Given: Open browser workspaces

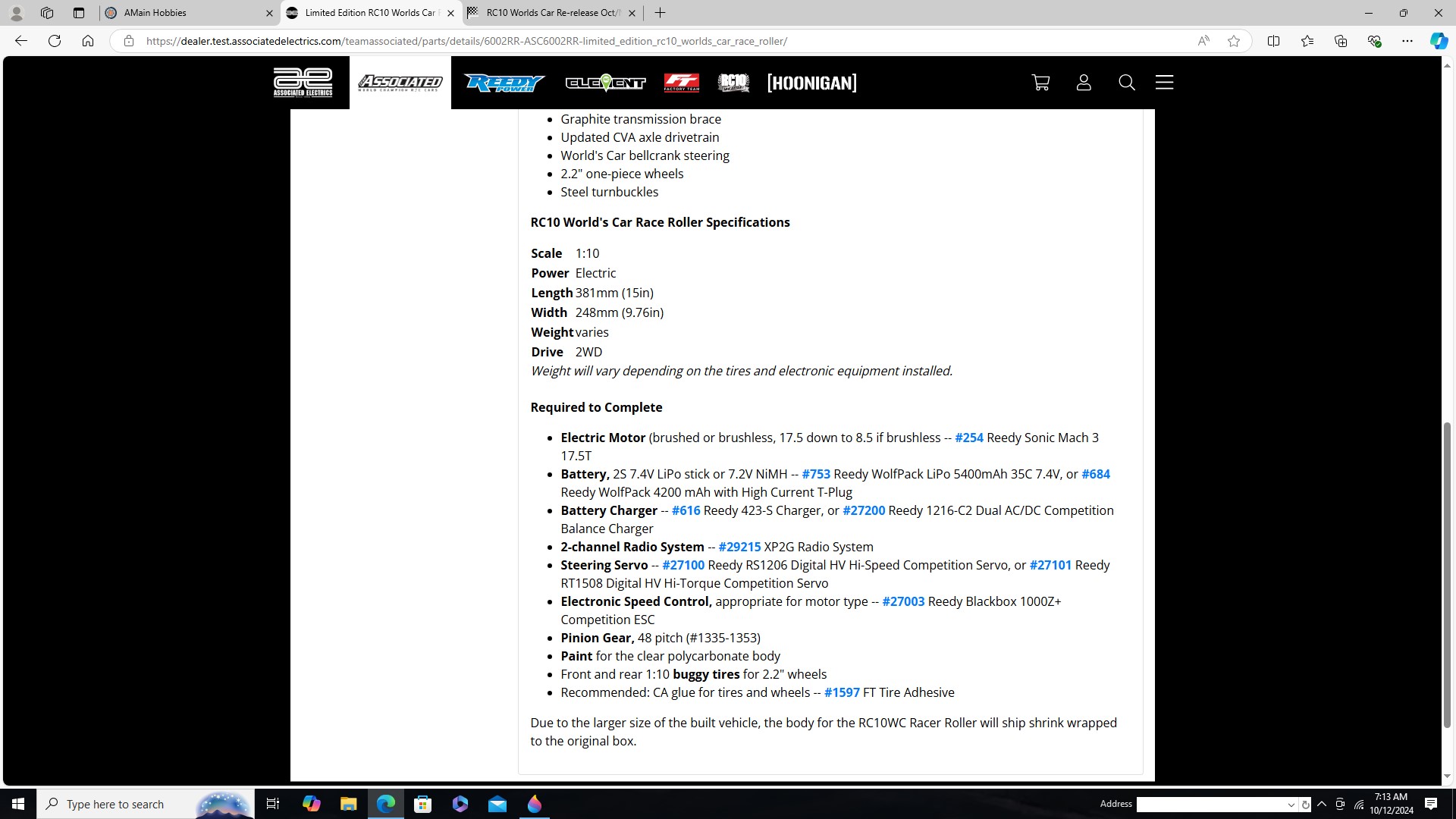Looking at the screenshot, I should (x=47, y=13).
